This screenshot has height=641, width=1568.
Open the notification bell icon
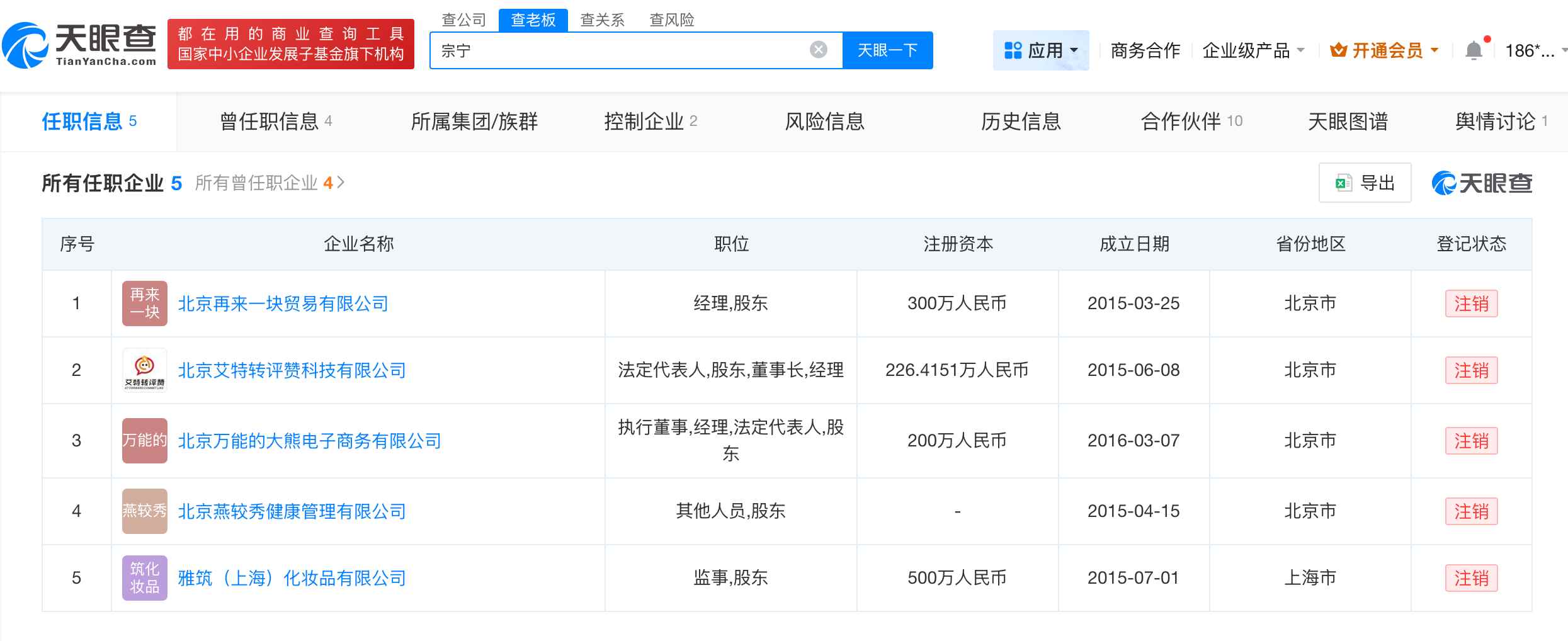tap(1475, 50)
